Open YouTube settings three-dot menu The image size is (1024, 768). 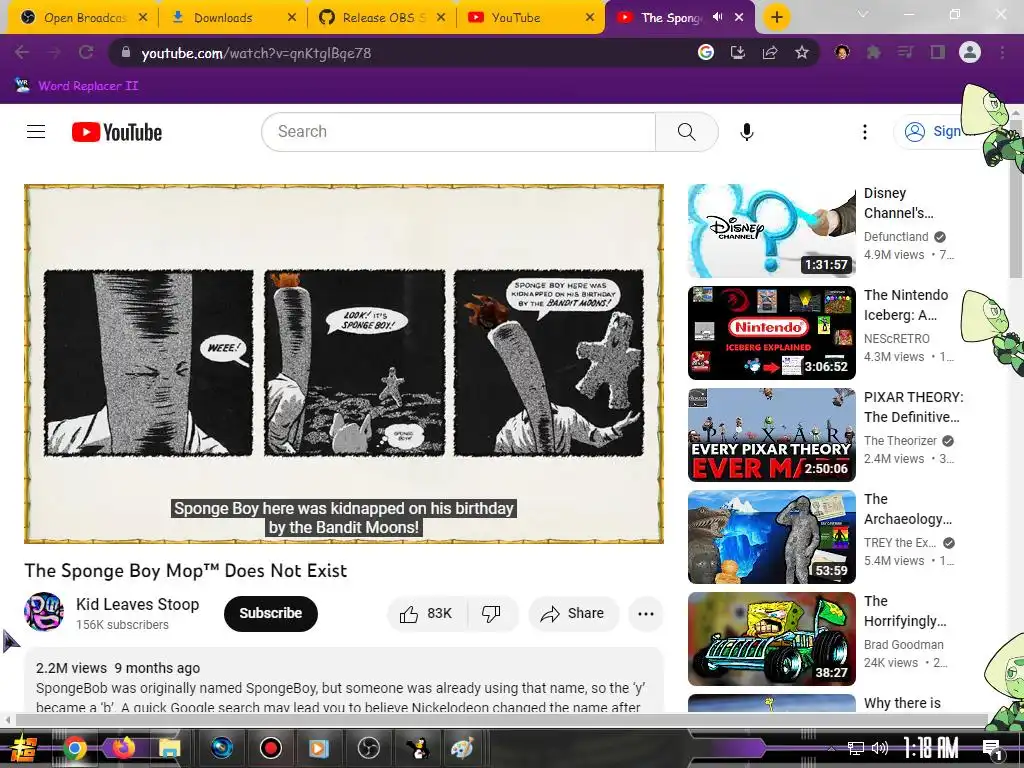pos(865,132)
